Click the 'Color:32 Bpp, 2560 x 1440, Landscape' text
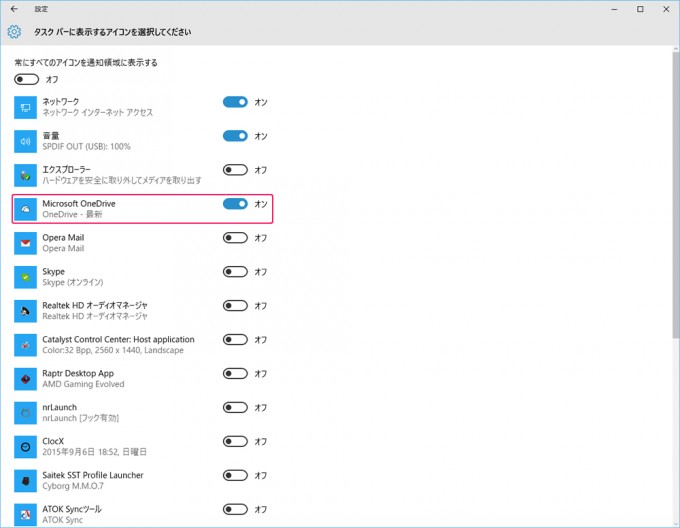 click(113, 350)
